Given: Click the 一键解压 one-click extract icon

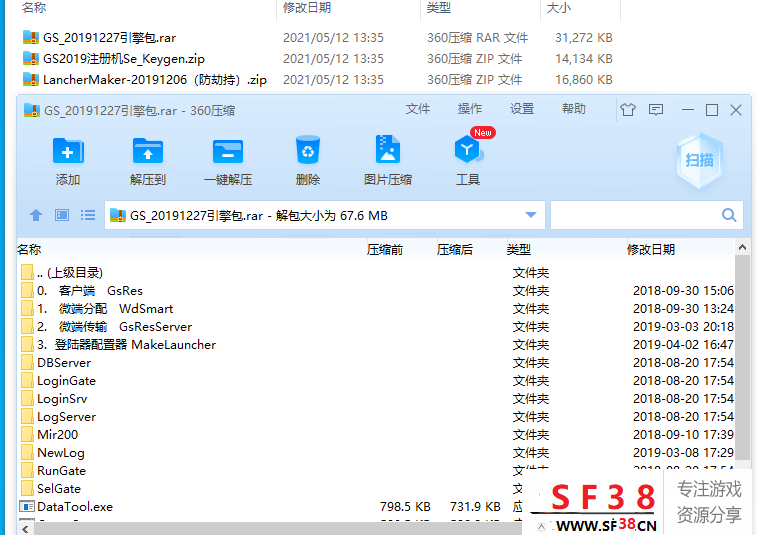Looking at the screenshot, I should point(228,151).
